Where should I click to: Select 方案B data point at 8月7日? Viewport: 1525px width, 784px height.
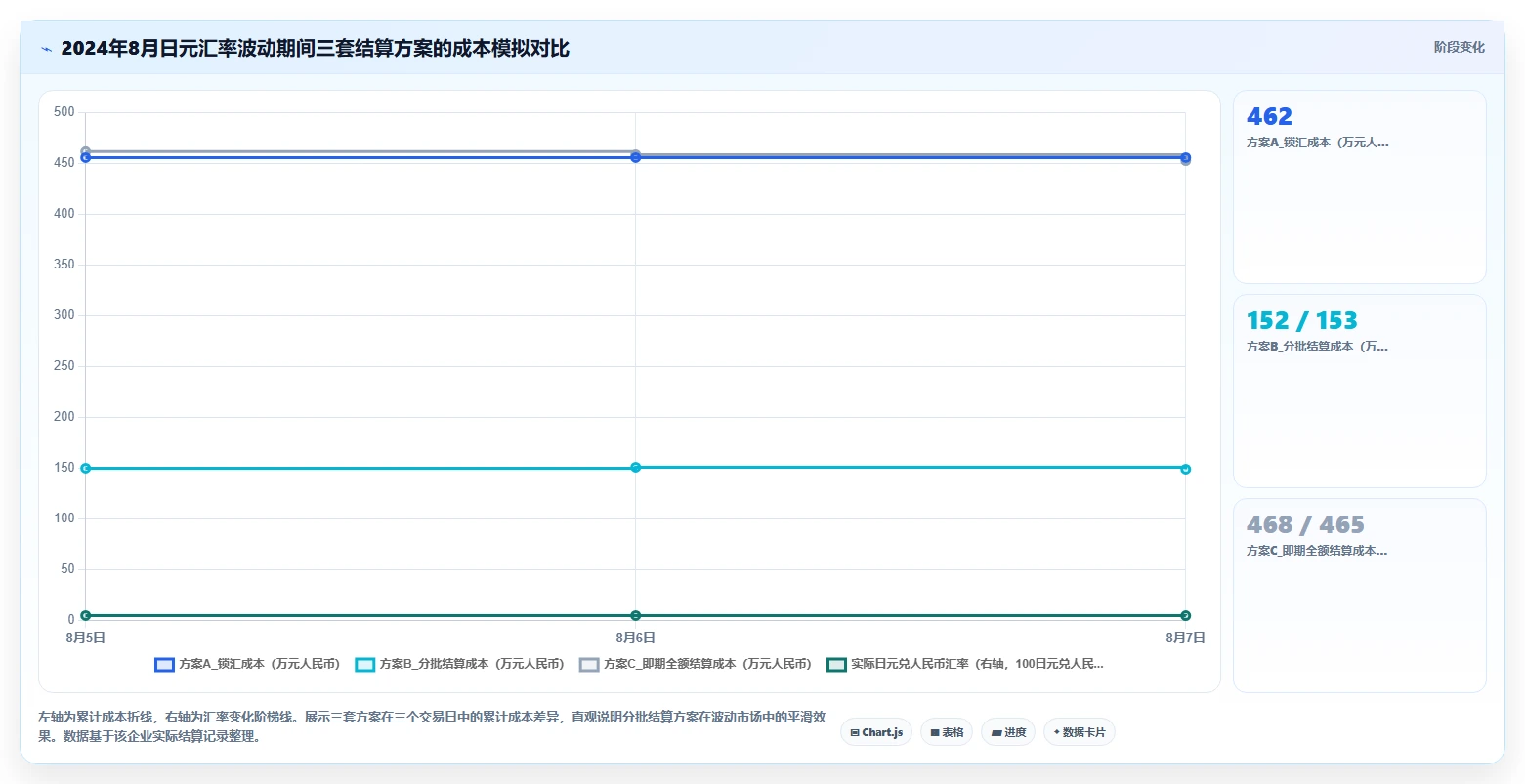tap(1185, 469)
